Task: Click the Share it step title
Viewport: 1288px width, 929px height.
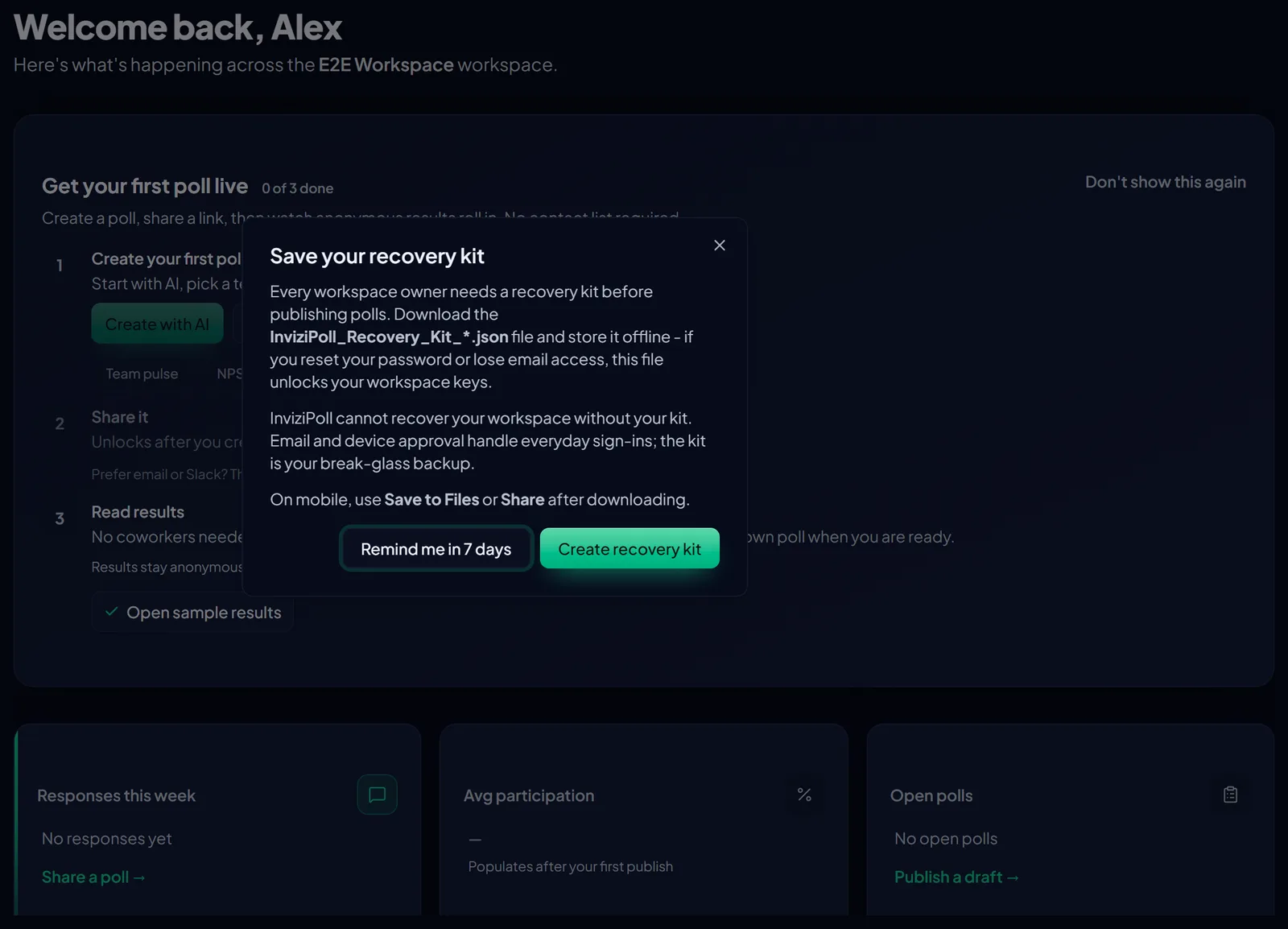Action: 120,417
